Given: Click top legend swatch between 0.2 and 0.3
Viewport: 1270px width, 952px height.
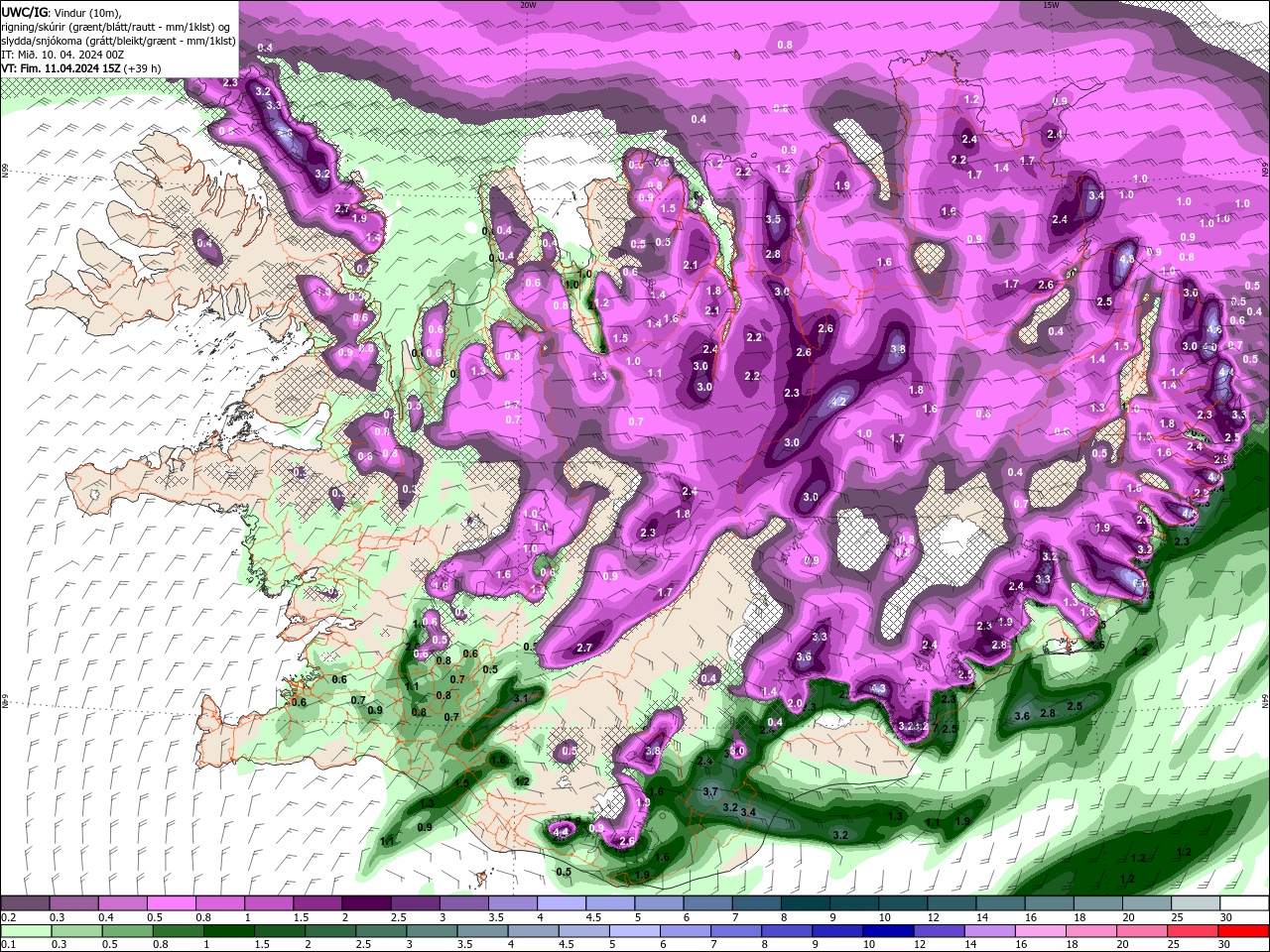Looking at the screenshot, I should point(25,903).
